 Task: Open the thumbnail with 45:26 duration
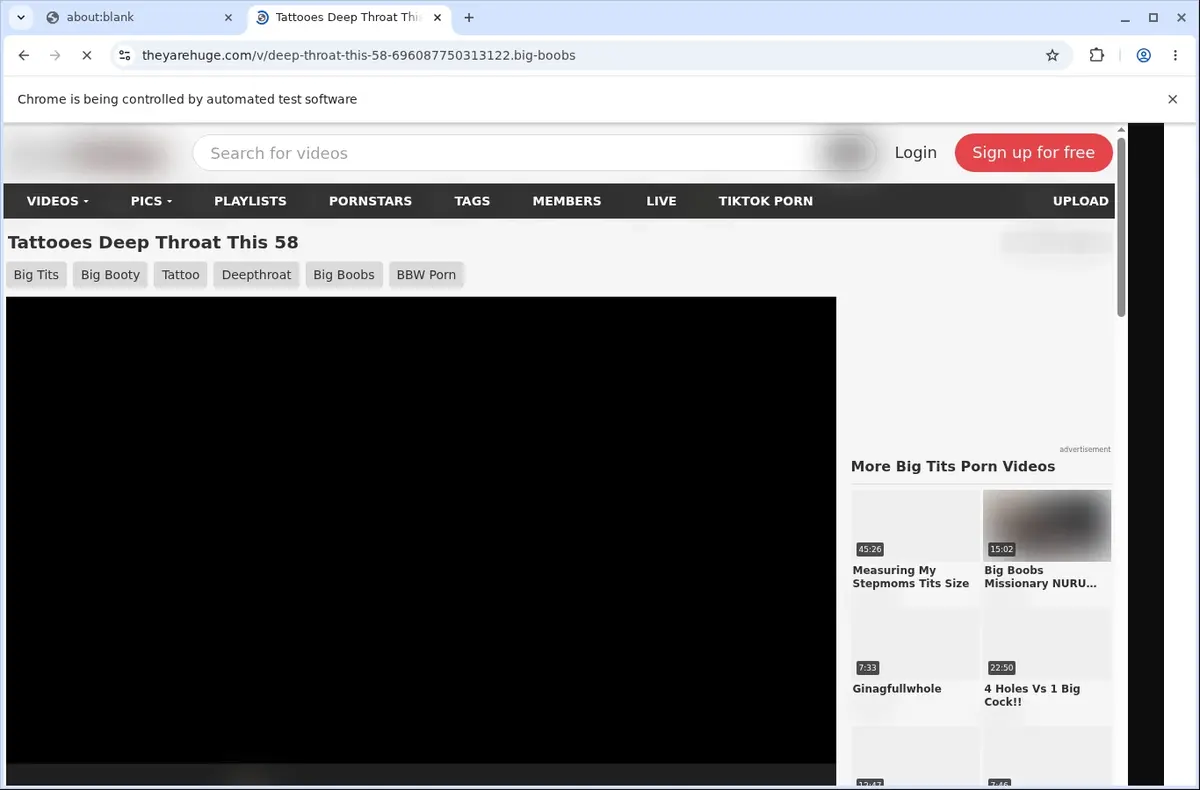coord(915,524)
